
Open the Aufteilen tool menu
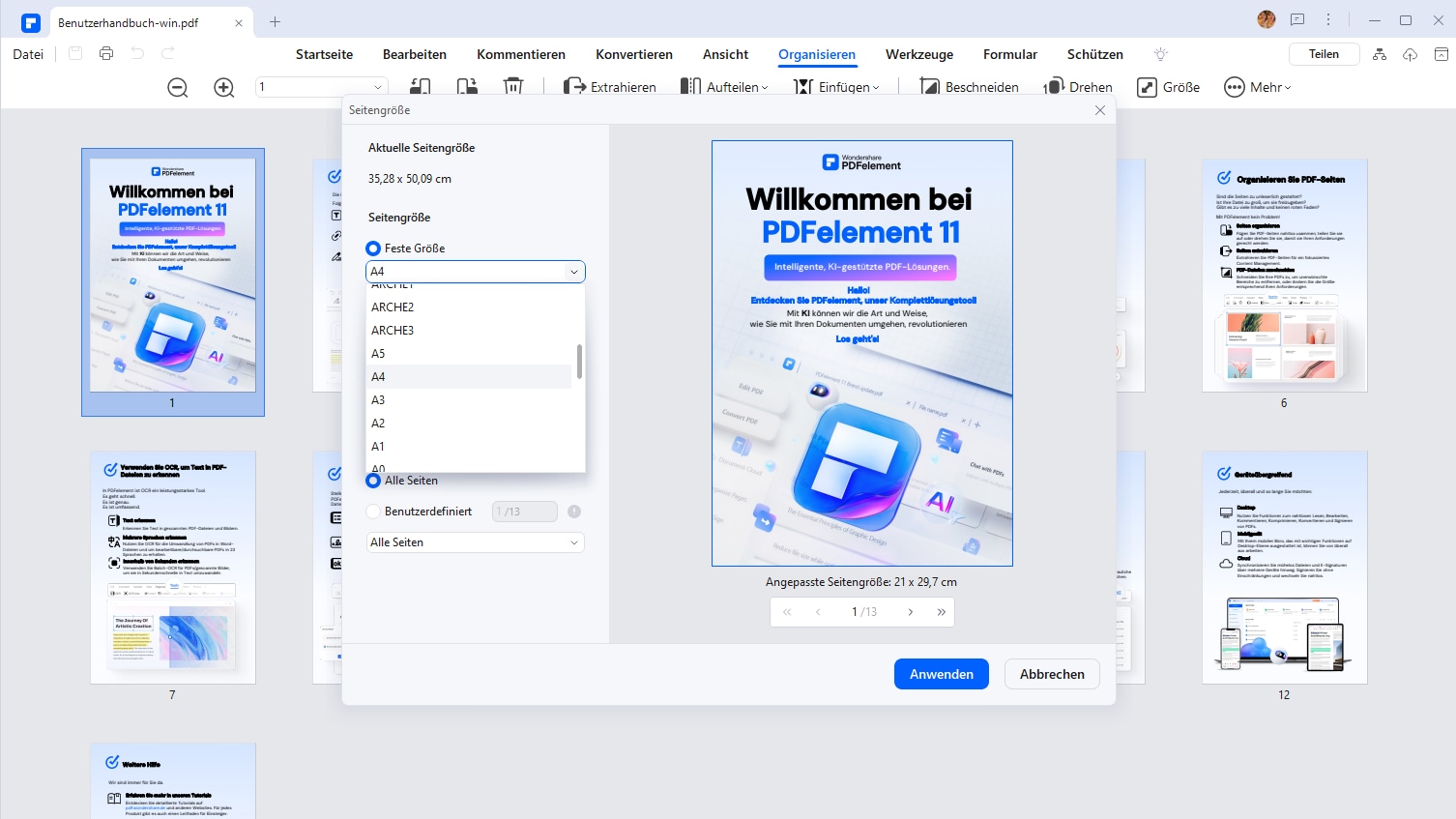[x=724, y=87]
